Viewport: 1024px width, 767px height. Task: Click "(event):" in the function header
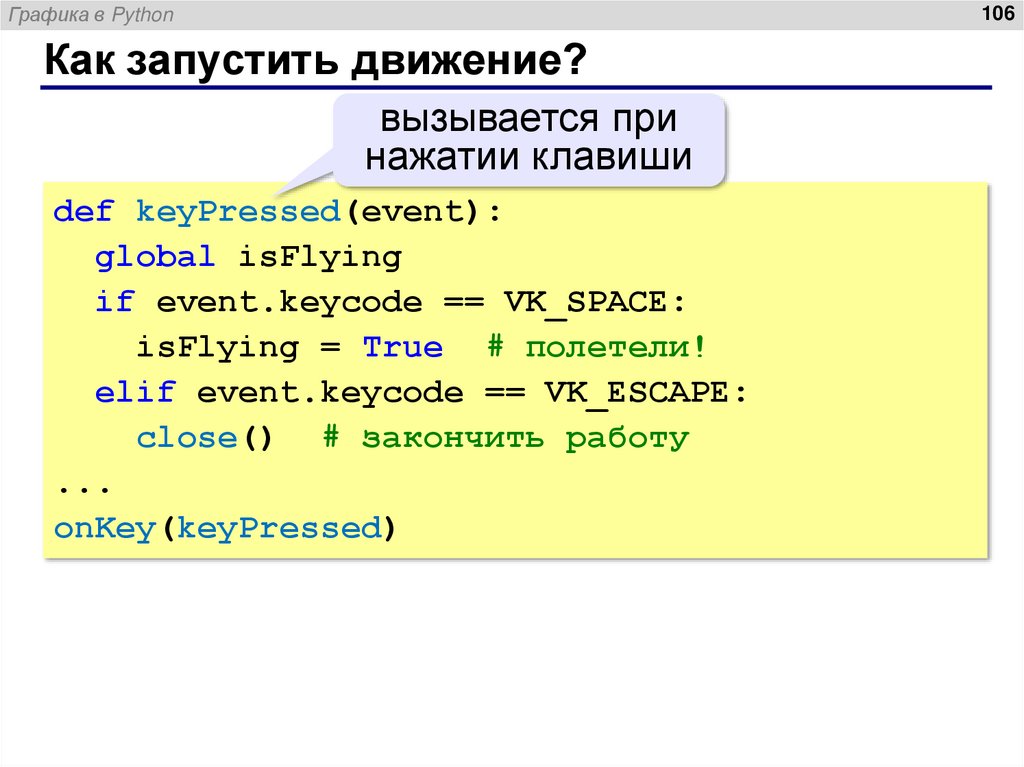(423, 212)
